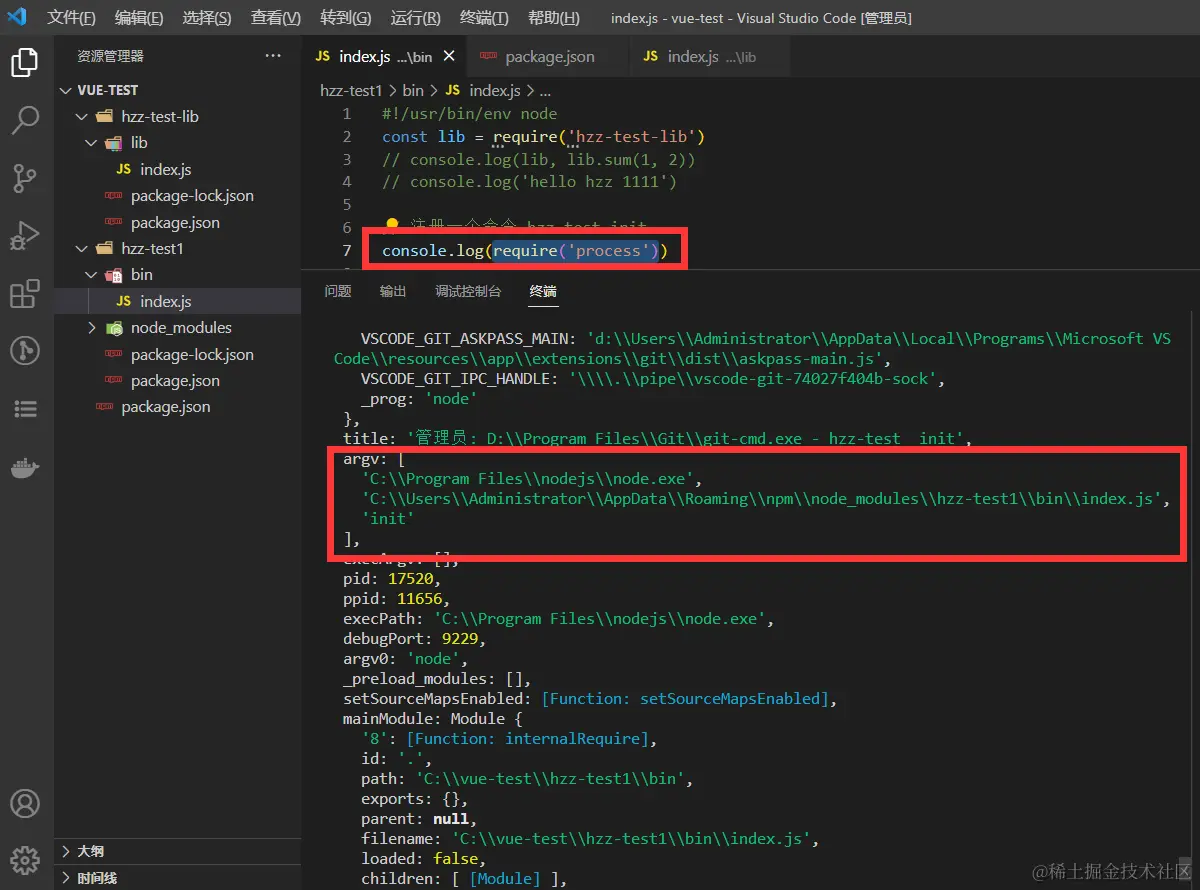Viewport: 1200px width, 890px height.
Task: Expand the node_modules folder chevron
Action: point(92,328)
